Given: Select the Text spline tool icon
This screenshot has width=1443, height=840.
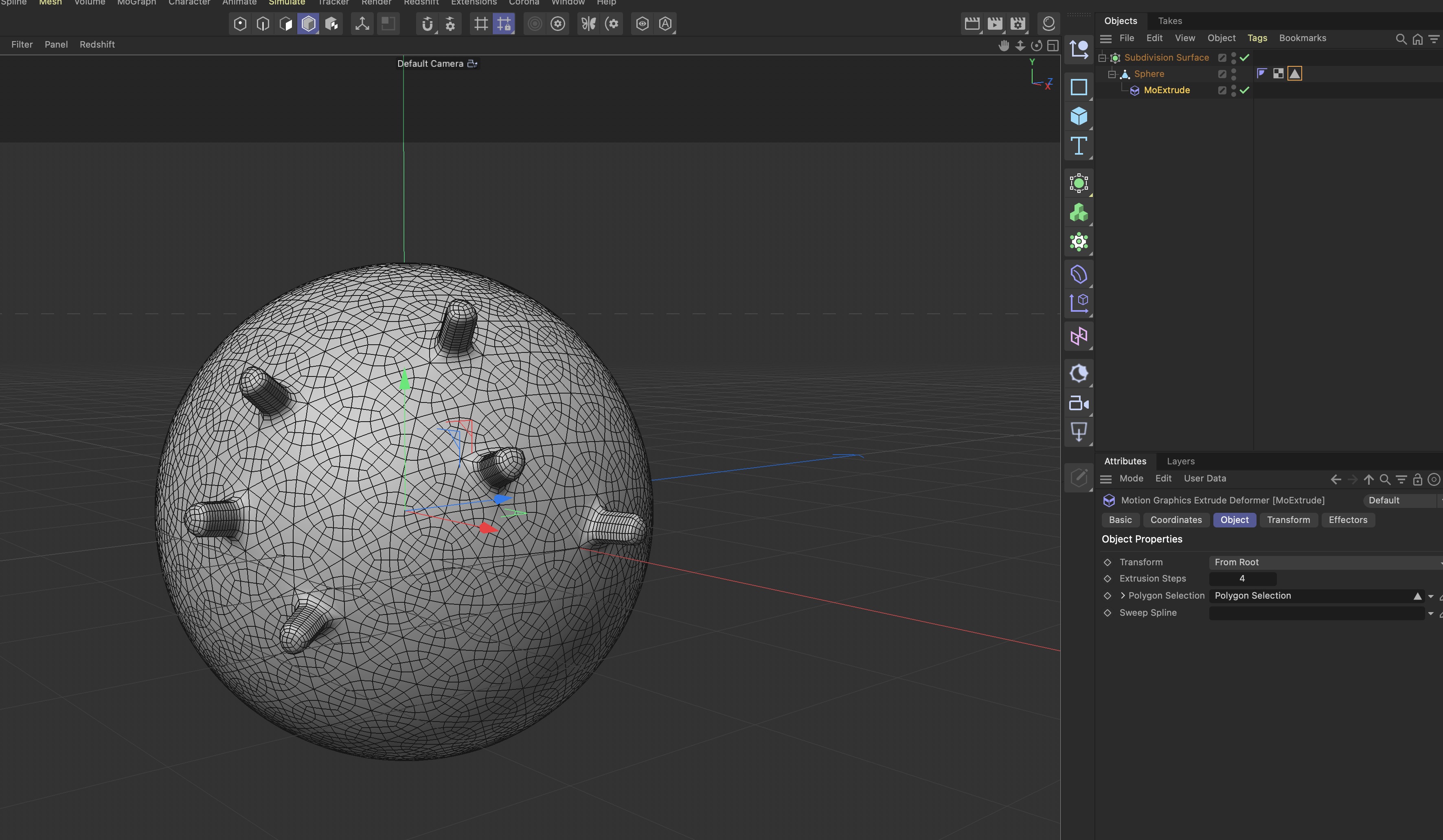Looking at the screenshot, I should tap(1079, 147).
